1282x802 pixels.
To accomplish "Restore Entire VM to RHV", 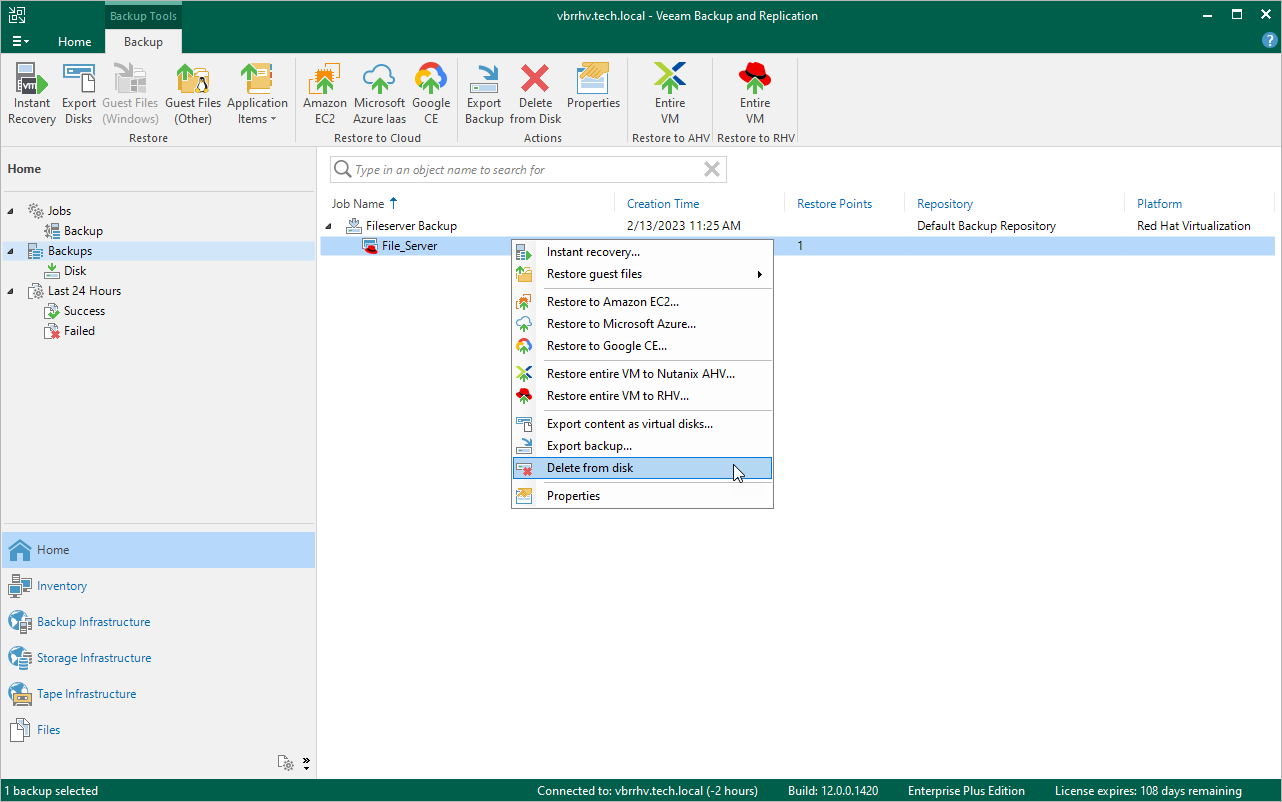I will coord(755,94).
